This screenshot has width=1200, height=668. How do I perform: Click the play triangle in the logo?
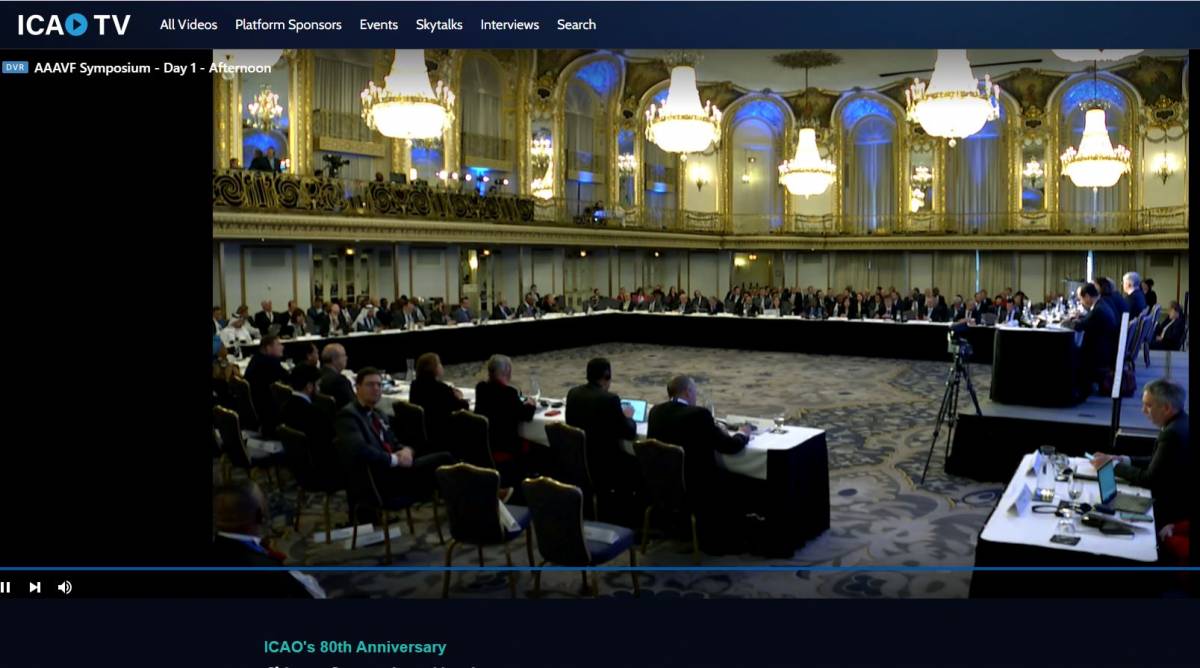[x=77, y=24]
